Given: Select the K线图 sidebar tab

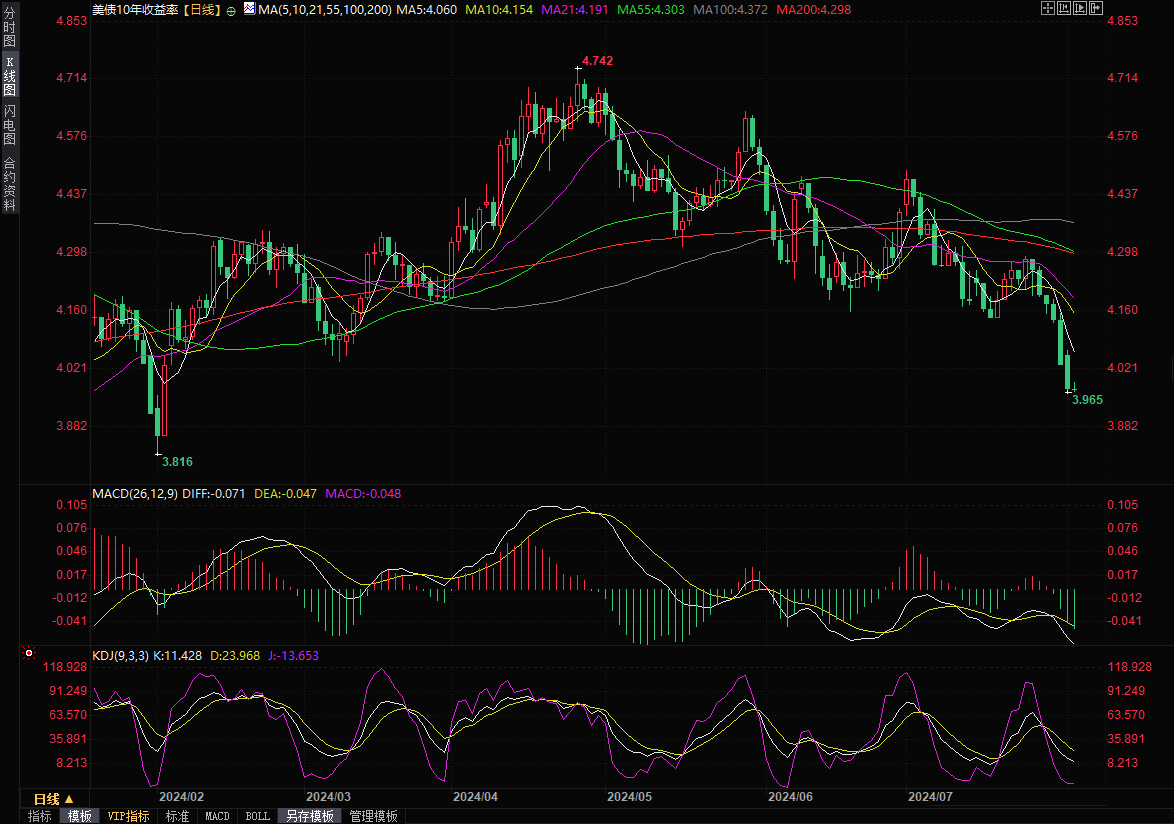Looking at the screenshot, I should click(x=9, y=76).
